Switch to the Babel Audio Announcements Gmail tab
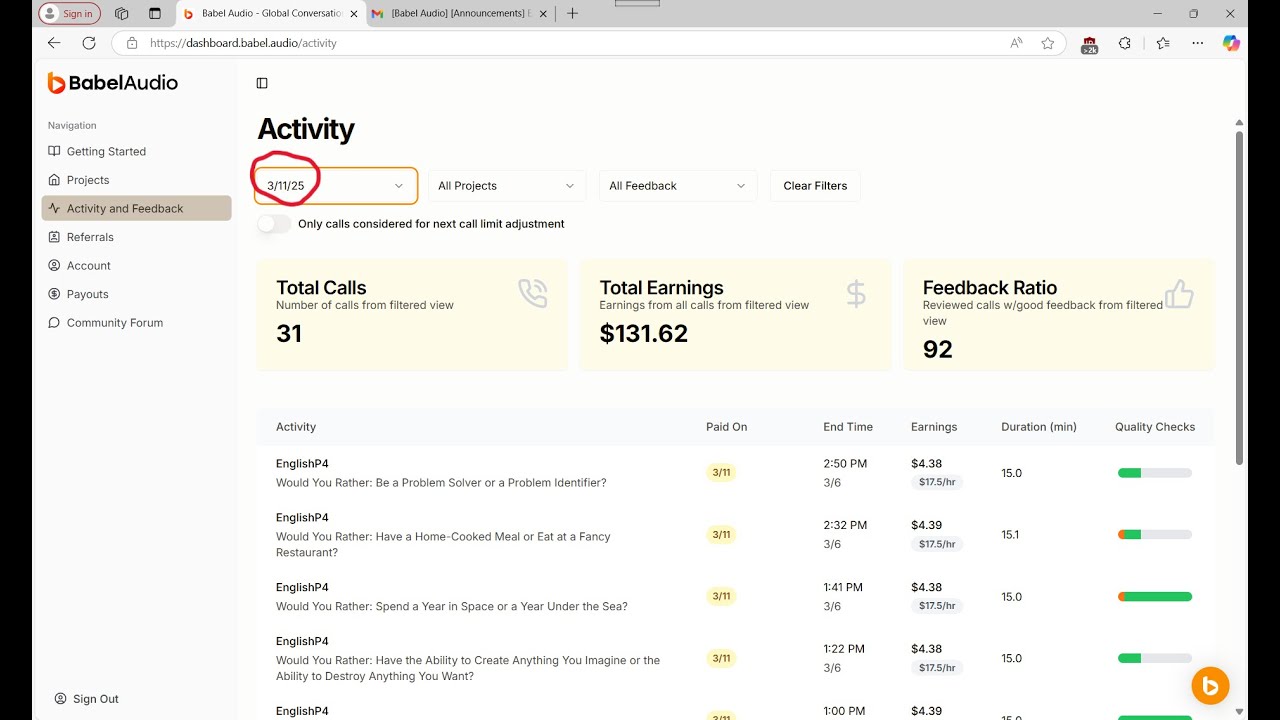1280x720 pixels. (x=458, y=14)
